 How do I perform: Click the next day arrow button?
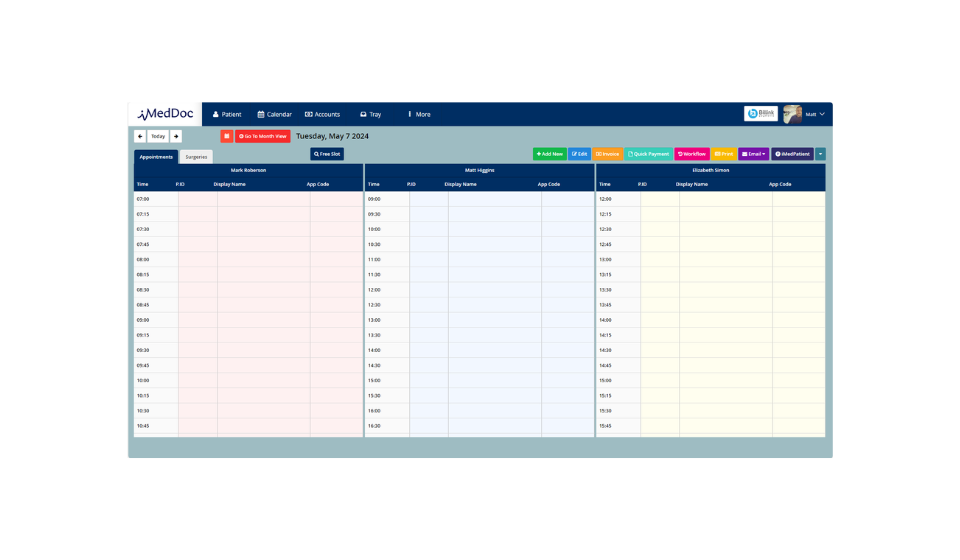176,136
